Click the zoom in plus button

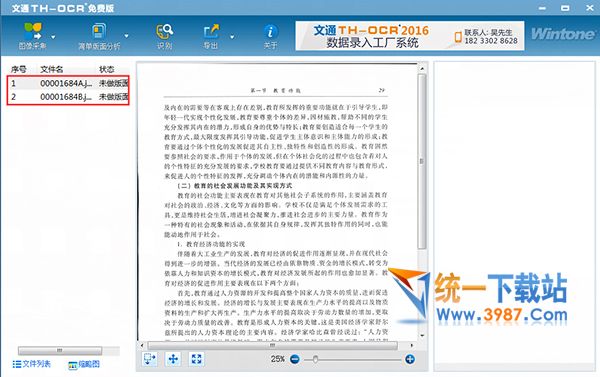pyautogui.click(x=410, y=359)
